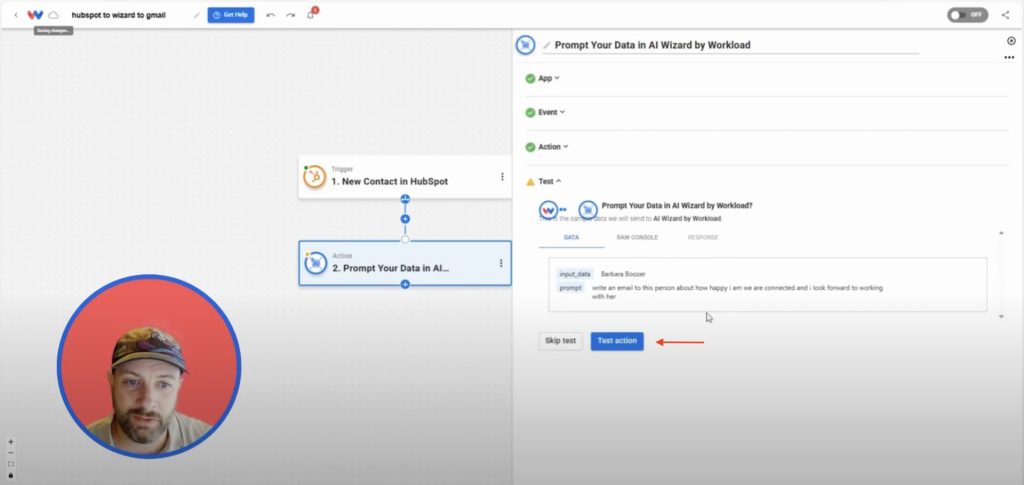Switch to the DATA tab
This screenshot has width=1024, height=485.
571,238
